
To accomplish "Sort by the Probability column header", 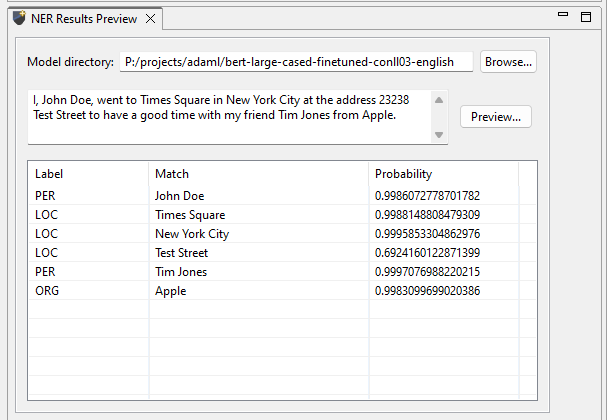I will 442,173.
